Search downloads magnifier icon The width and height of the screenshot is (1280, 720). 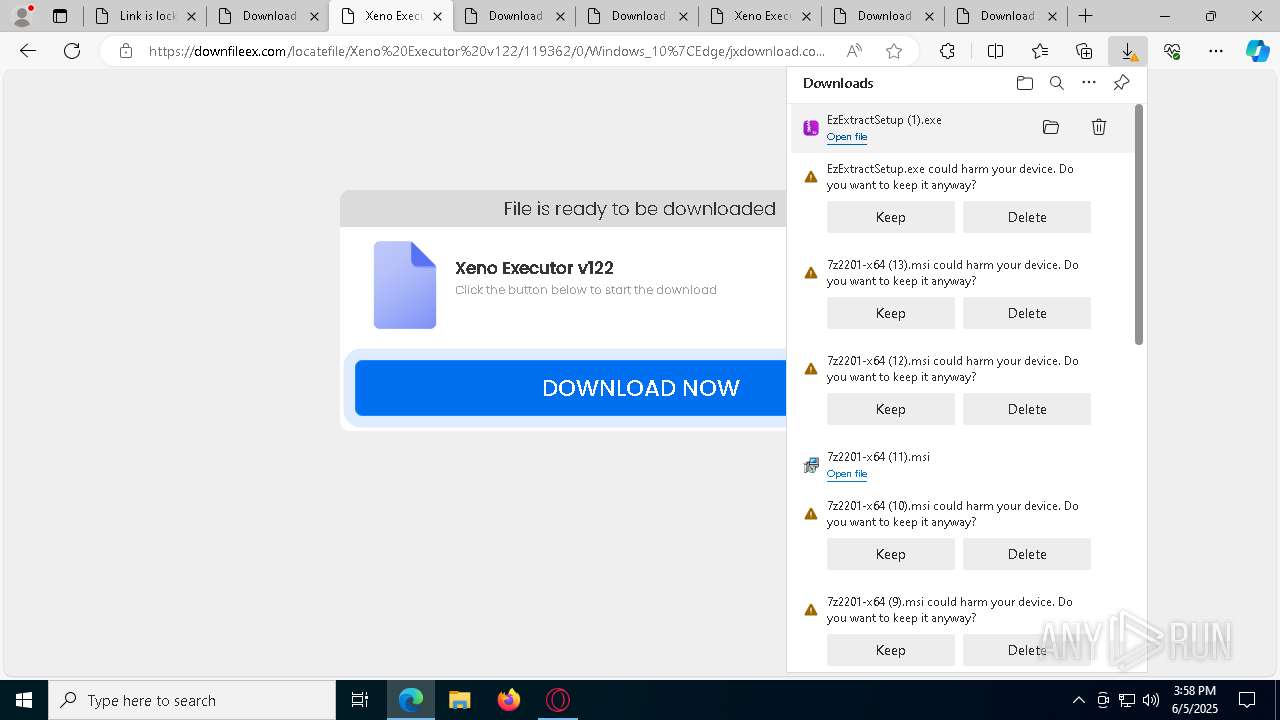click(x=1057, y=83)
